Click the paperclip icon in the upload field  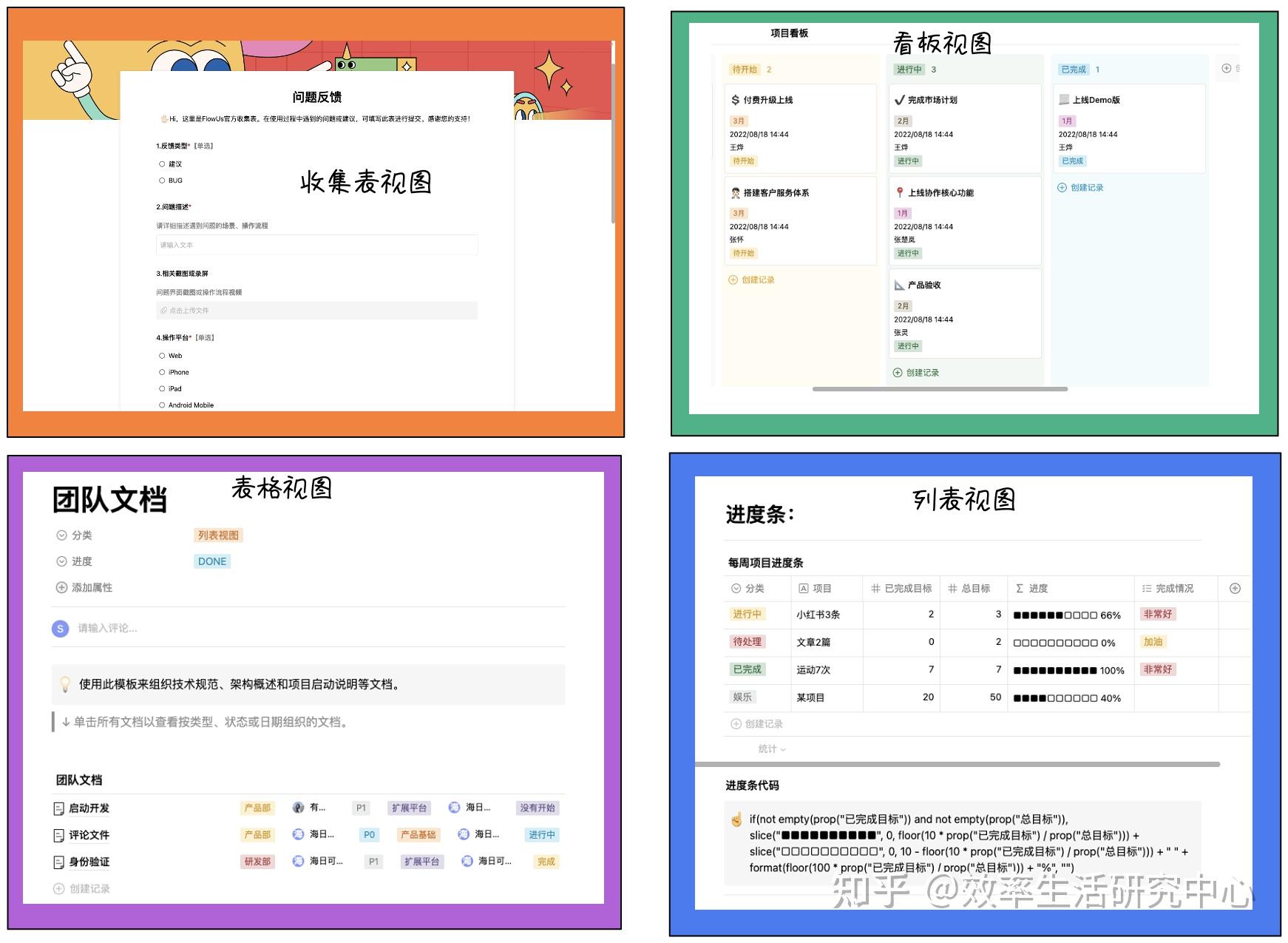pyautogui.click(x=163, y=311)
